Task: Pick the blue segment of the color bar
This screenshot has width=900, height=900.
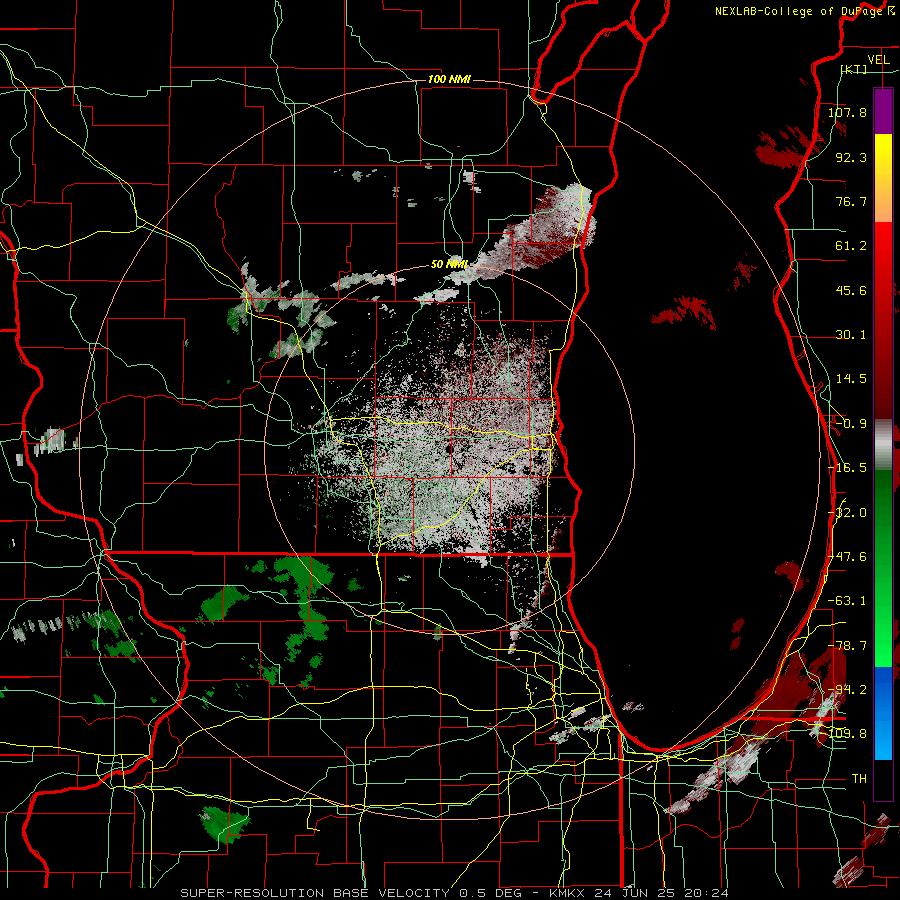Action: 883,713
